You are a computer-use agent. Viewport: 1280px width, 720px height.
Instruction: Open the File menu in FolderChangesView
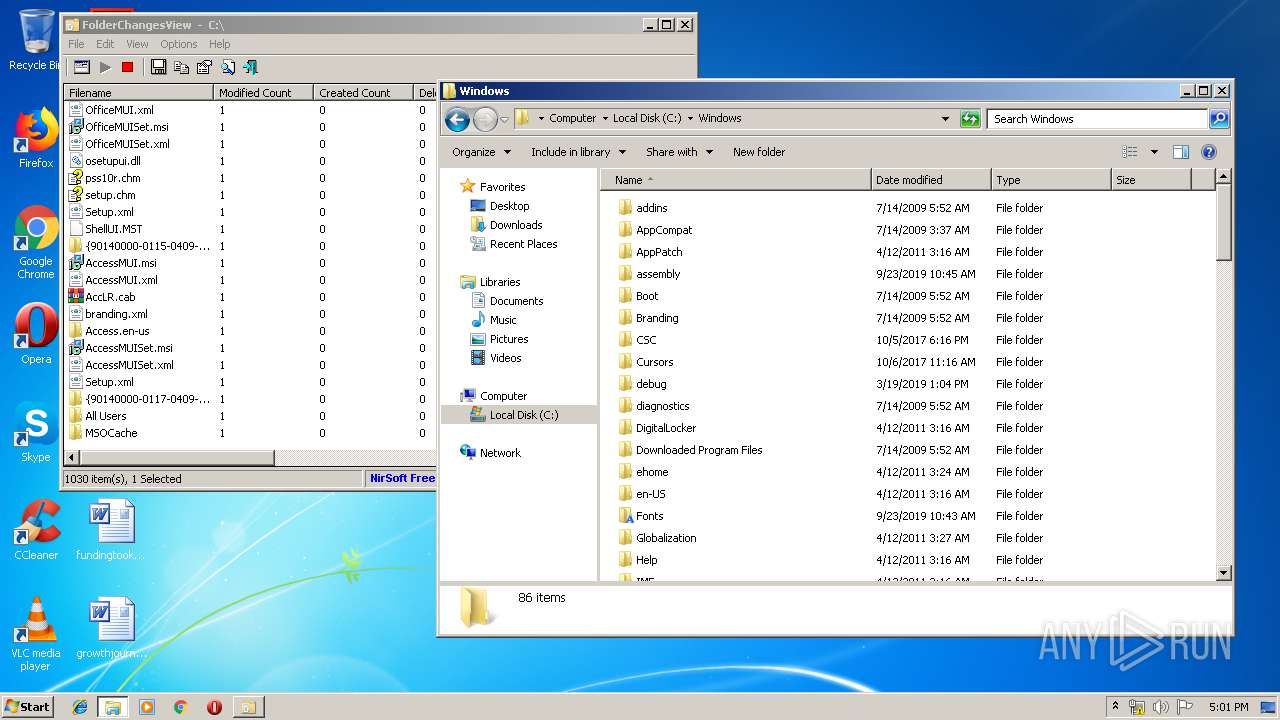pos(76,44)
